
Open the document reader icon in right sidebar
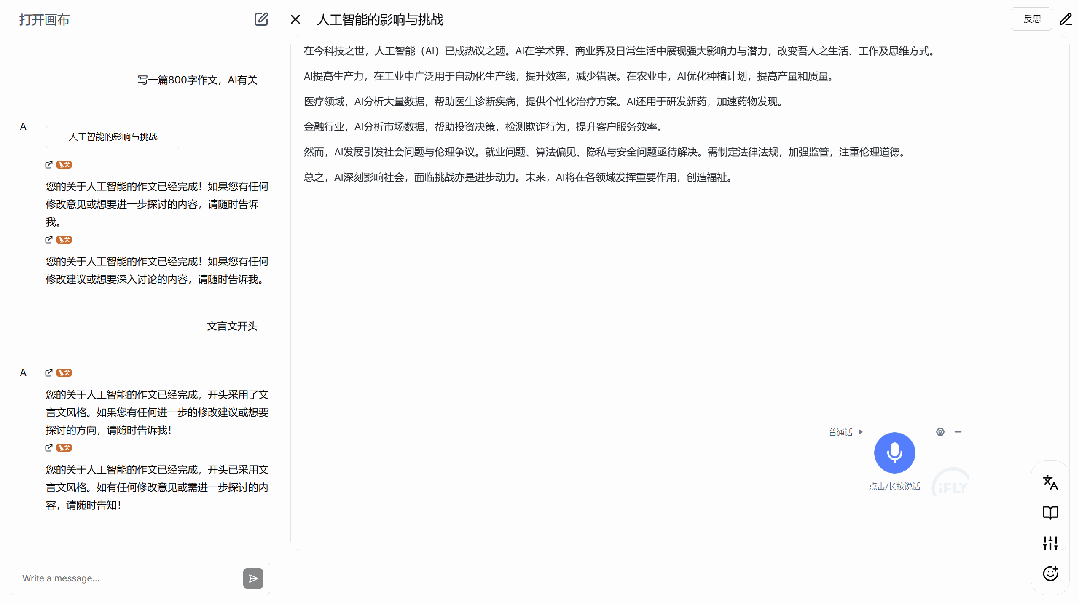[x=1050, y=513]
